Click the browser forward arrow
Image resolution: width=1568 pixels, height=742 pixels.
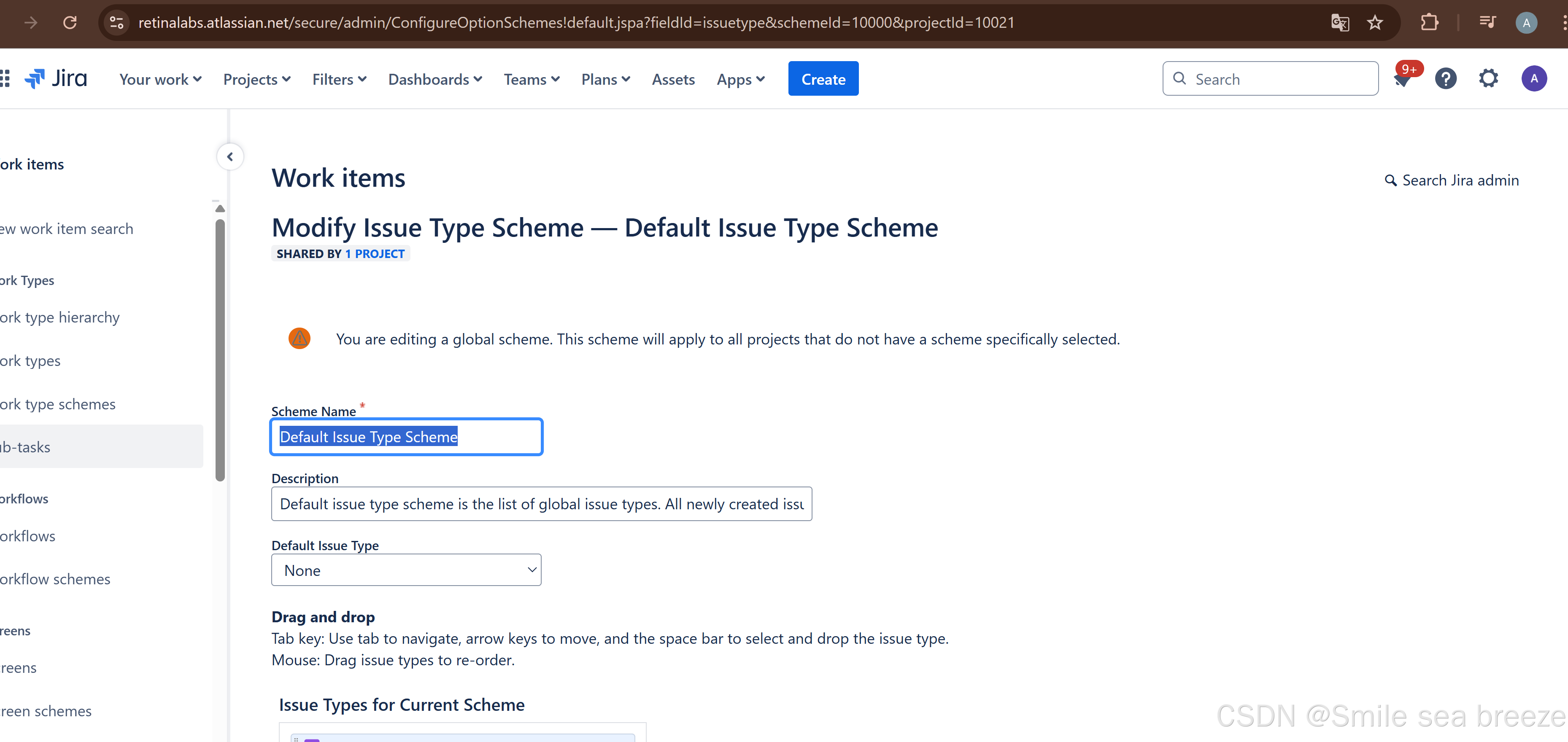pyautogui.click(x=30, y=22)
